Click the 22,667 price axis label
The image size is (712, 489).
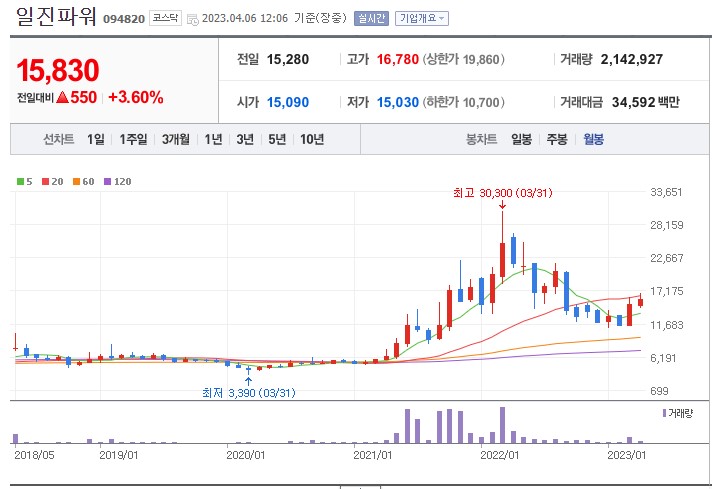coord(667,258)
